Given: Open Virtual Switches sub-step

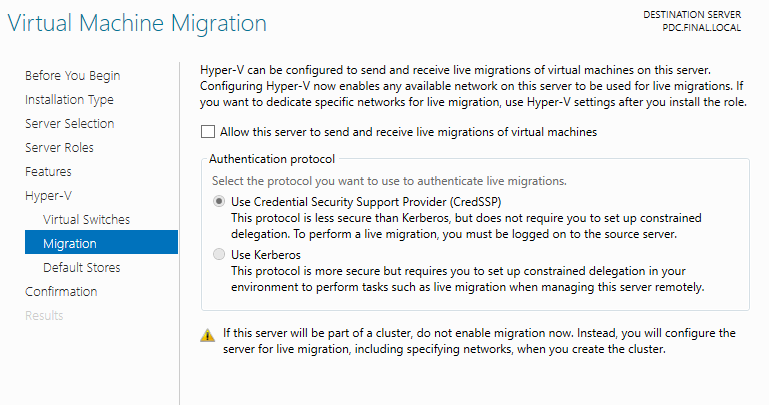Looking at the screenshot, I should (86, 220).
